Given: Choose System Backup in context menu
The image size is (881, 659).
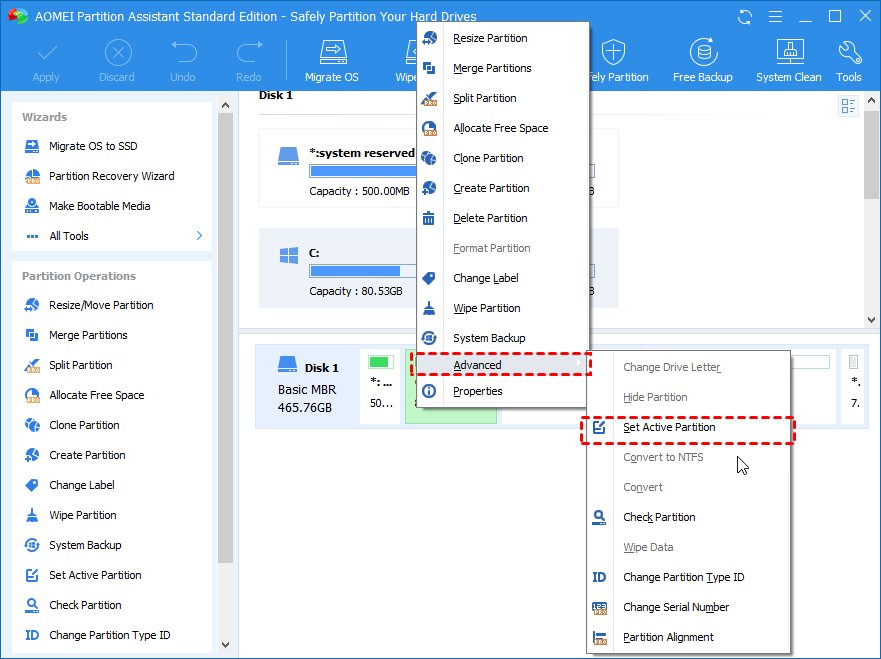Looking at the screenshot, I should (x=502, y=338).
